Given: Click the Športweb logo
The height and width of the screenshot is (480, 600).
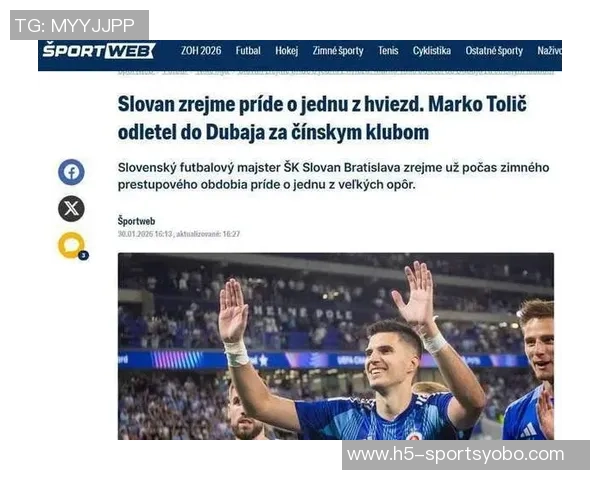Looking at the screenshot, I should pyautogui.click(x=98, y=51).
